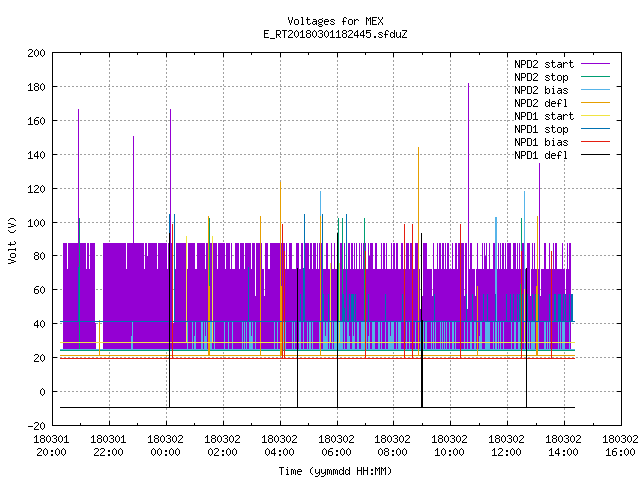Click the filename E_RT20180301182445.sfduZ subtitle

[x=335, y=34]
